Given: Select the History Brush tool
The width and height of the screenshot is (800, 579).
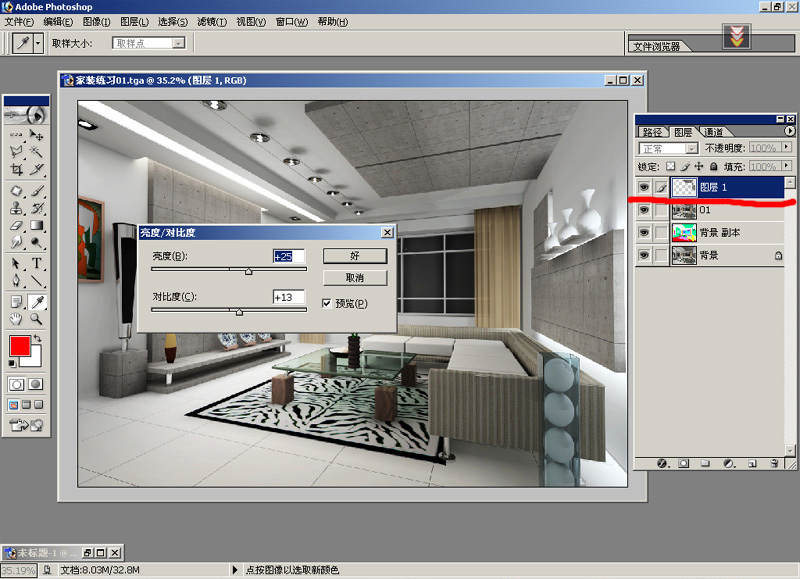Looking at the screenshot, I should (x=36, y=208).
